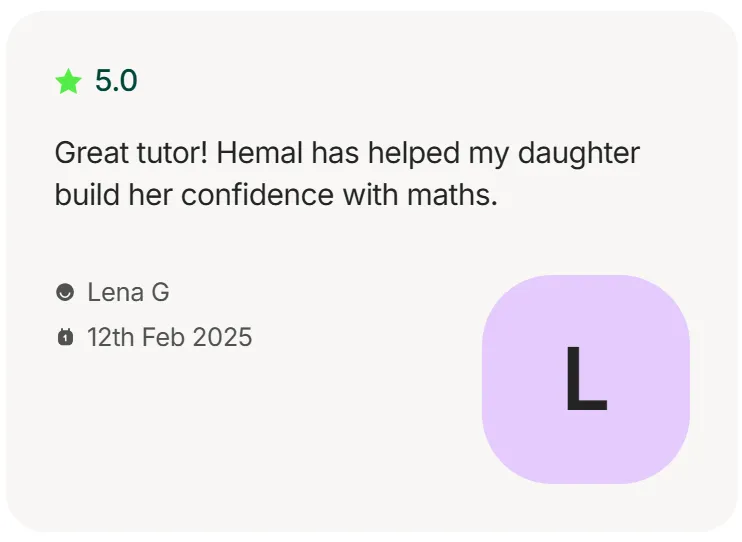This screenshot has width=742, height=542.
Task: Click the green star rating icon
Action: (68, 81)
